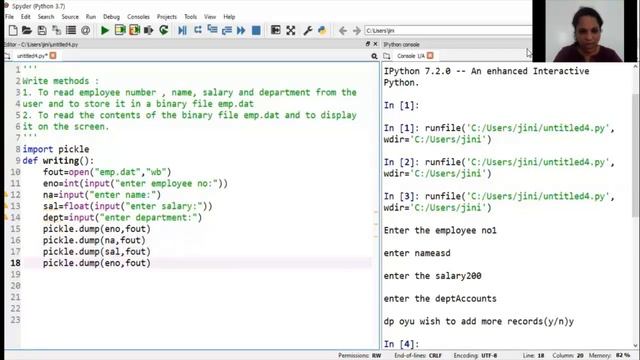Open the Projects menu
This screenshot has height=360, width=640.
(167, 17)
